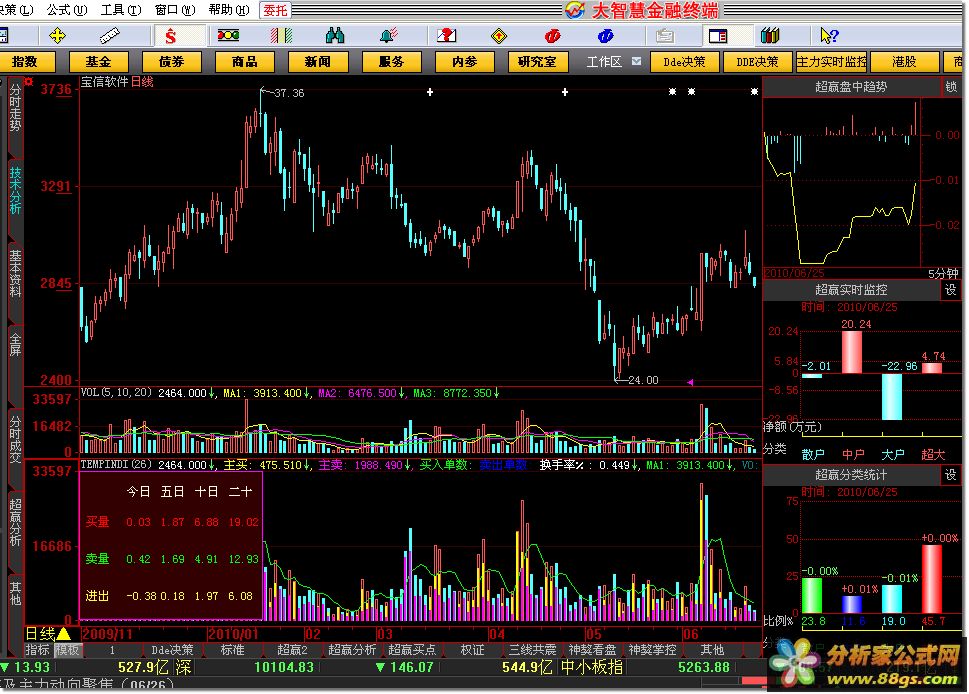This screenshot has height=694, width=969.
Task: Select the 神契掌控 bottom indicator tab
Action: click(x=653, y=650)
